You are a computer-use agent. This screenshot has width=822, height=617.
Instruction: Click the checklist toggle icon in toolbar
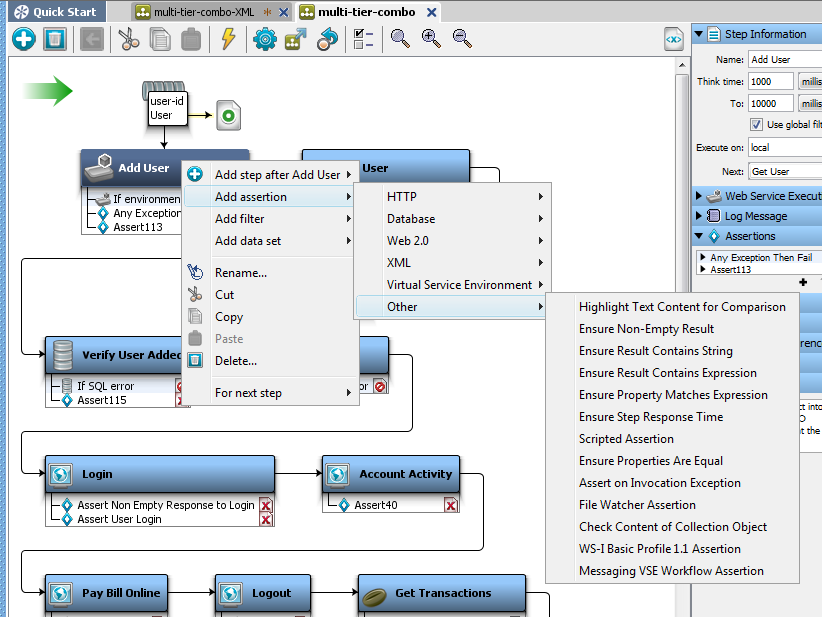[364, 39]
